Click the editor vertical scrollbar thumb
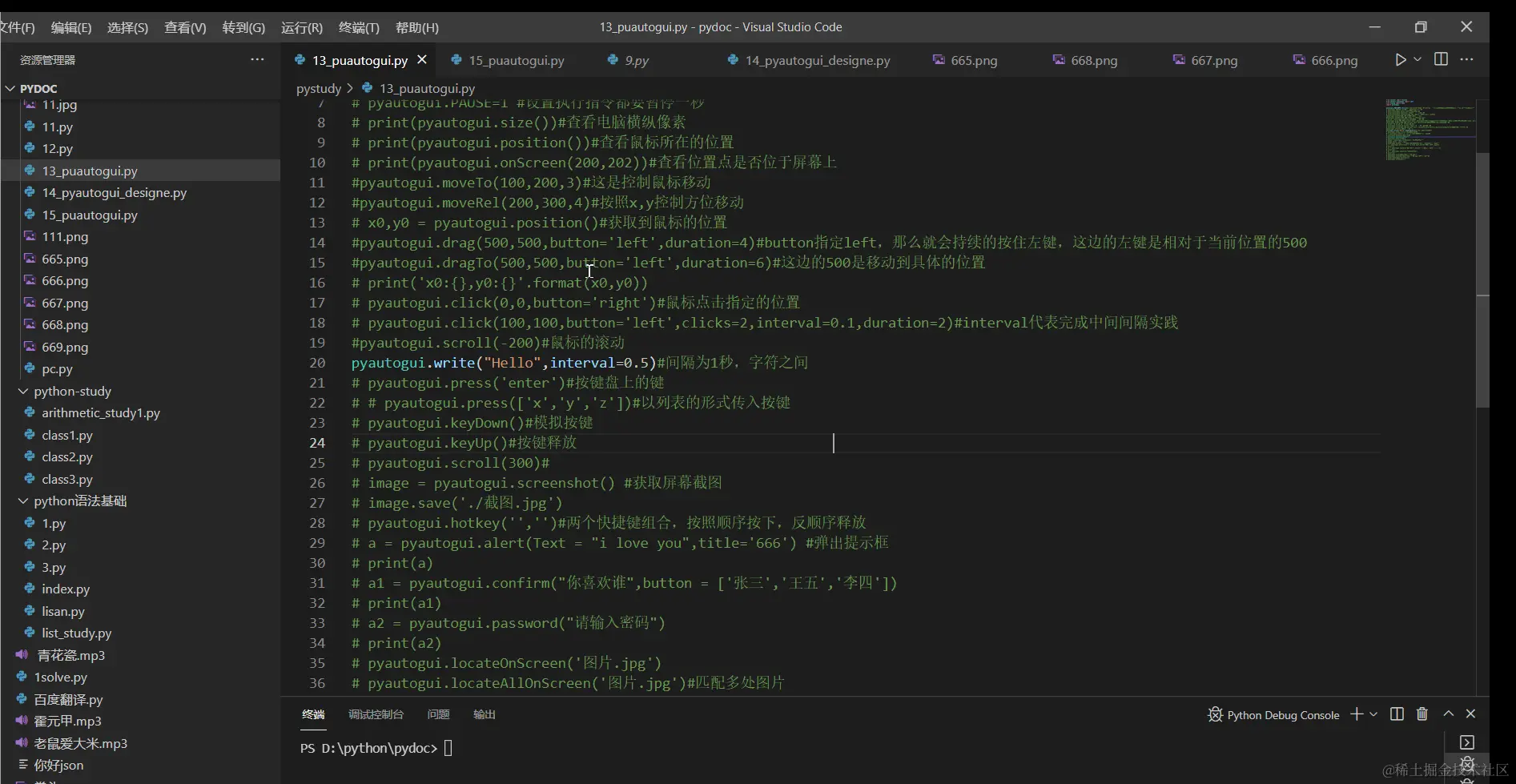The image size is (1516, 784). [x=1482, y=280]
